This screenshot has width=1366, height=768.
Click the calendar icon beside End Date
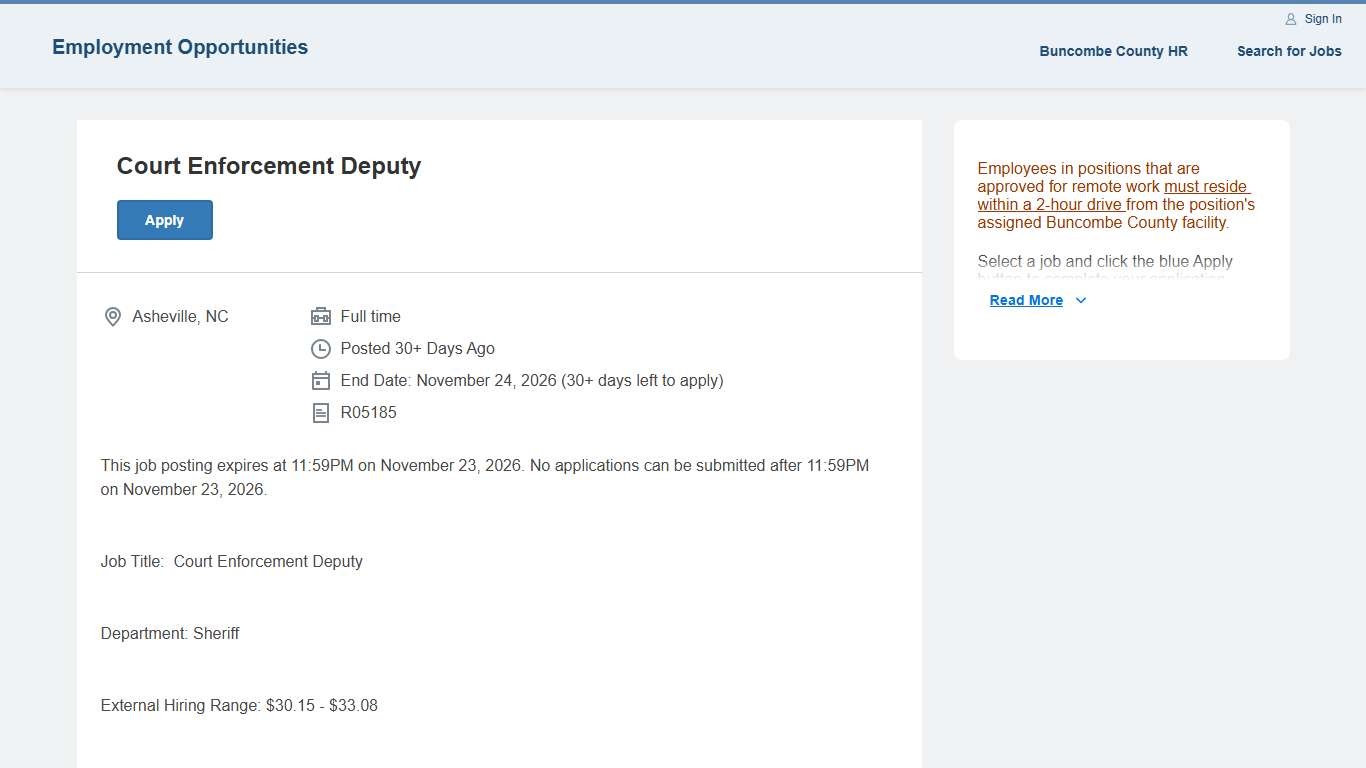click(321, 381)
